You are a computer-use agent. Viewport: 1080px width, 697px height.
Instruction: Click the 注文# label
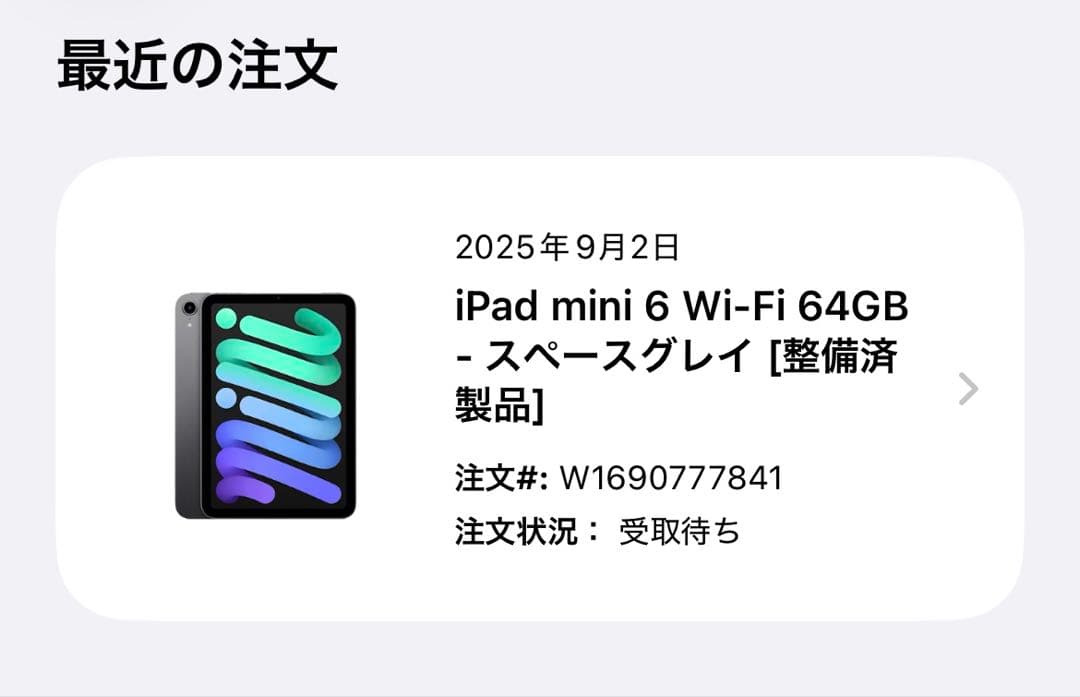tap(501, 478)
